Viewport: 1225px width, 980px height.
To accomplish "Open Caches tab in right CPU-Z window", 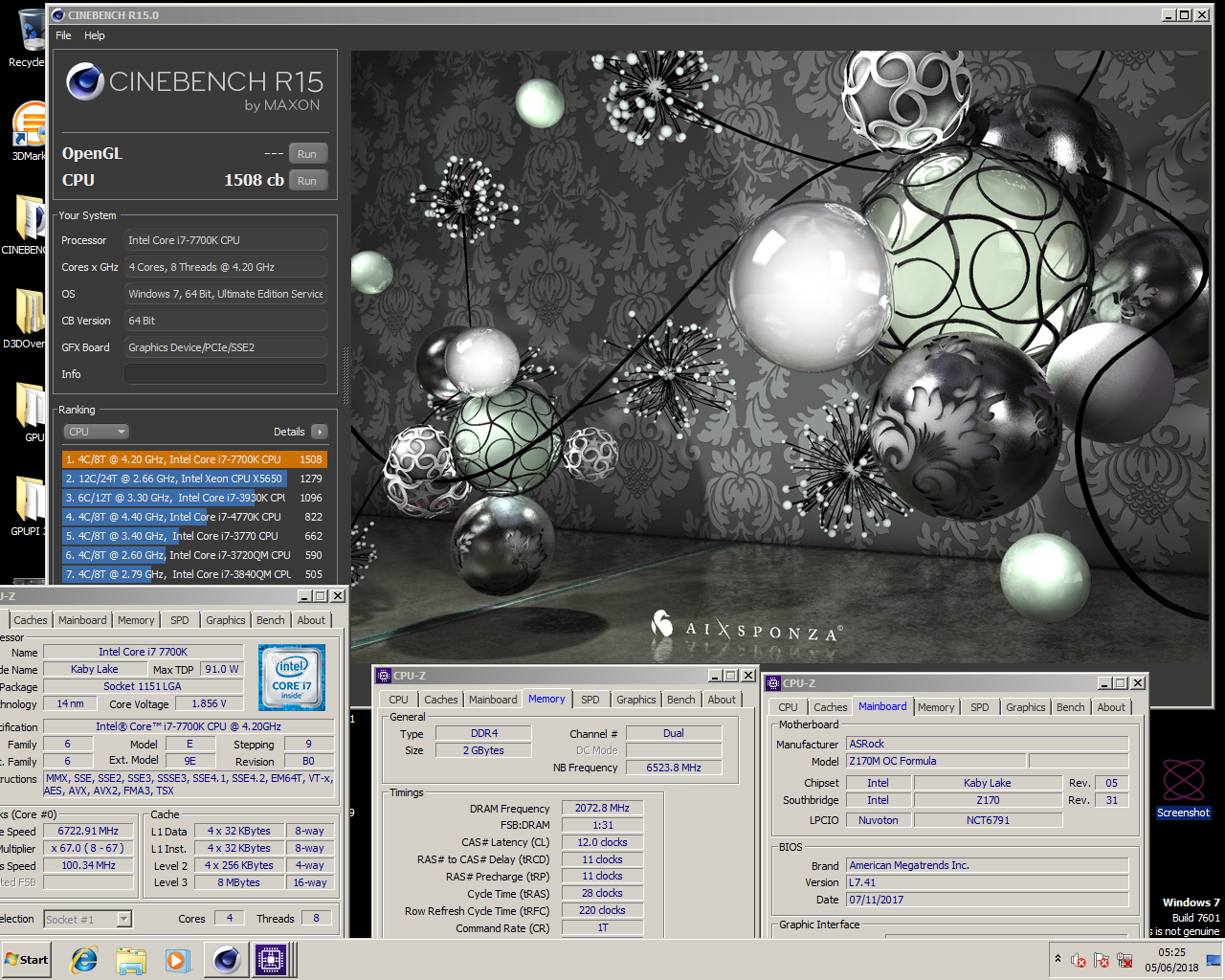I will click(x=831, y=707).
